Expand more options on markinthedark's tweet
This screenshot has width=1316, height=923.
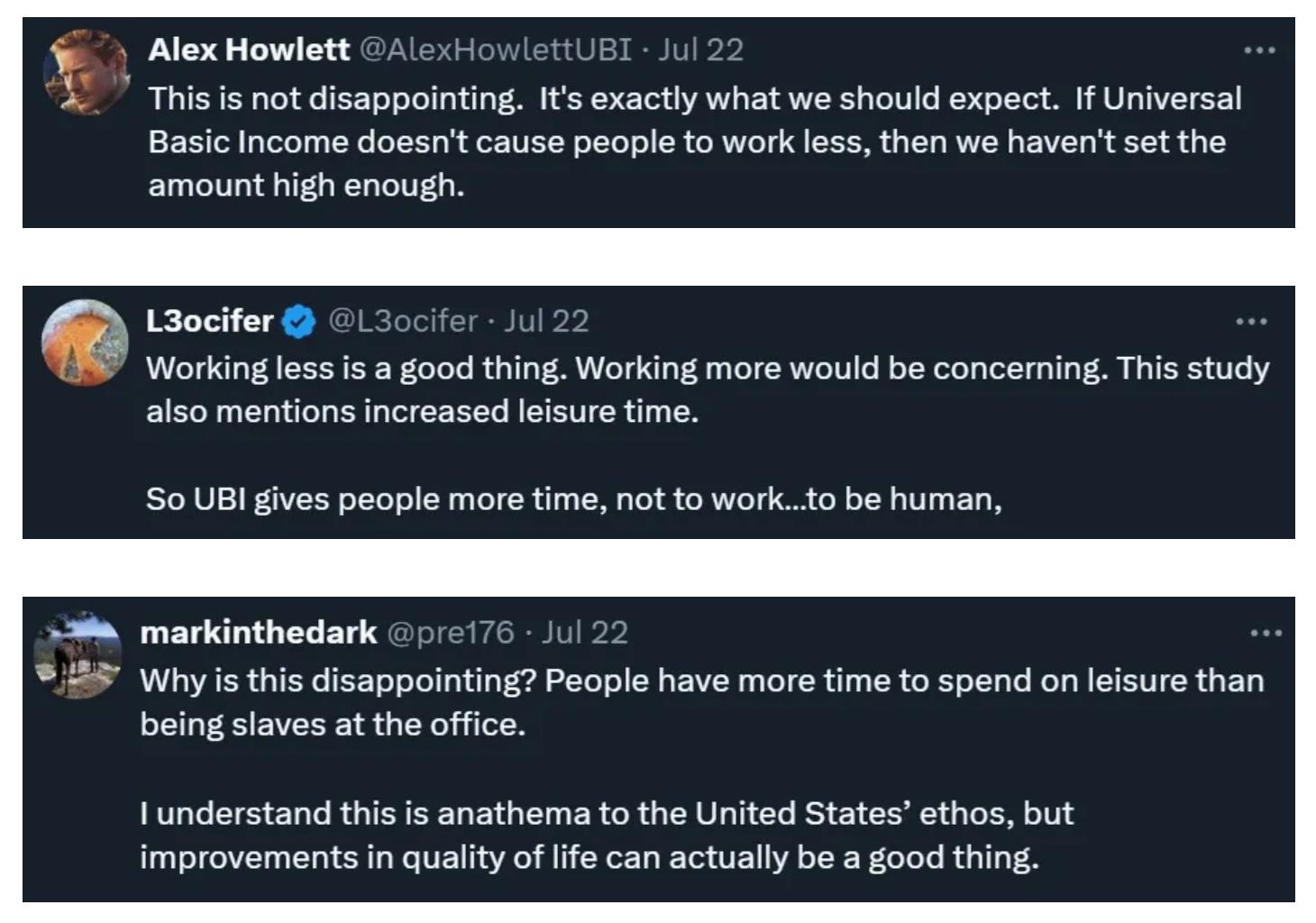pos(1266,634)
